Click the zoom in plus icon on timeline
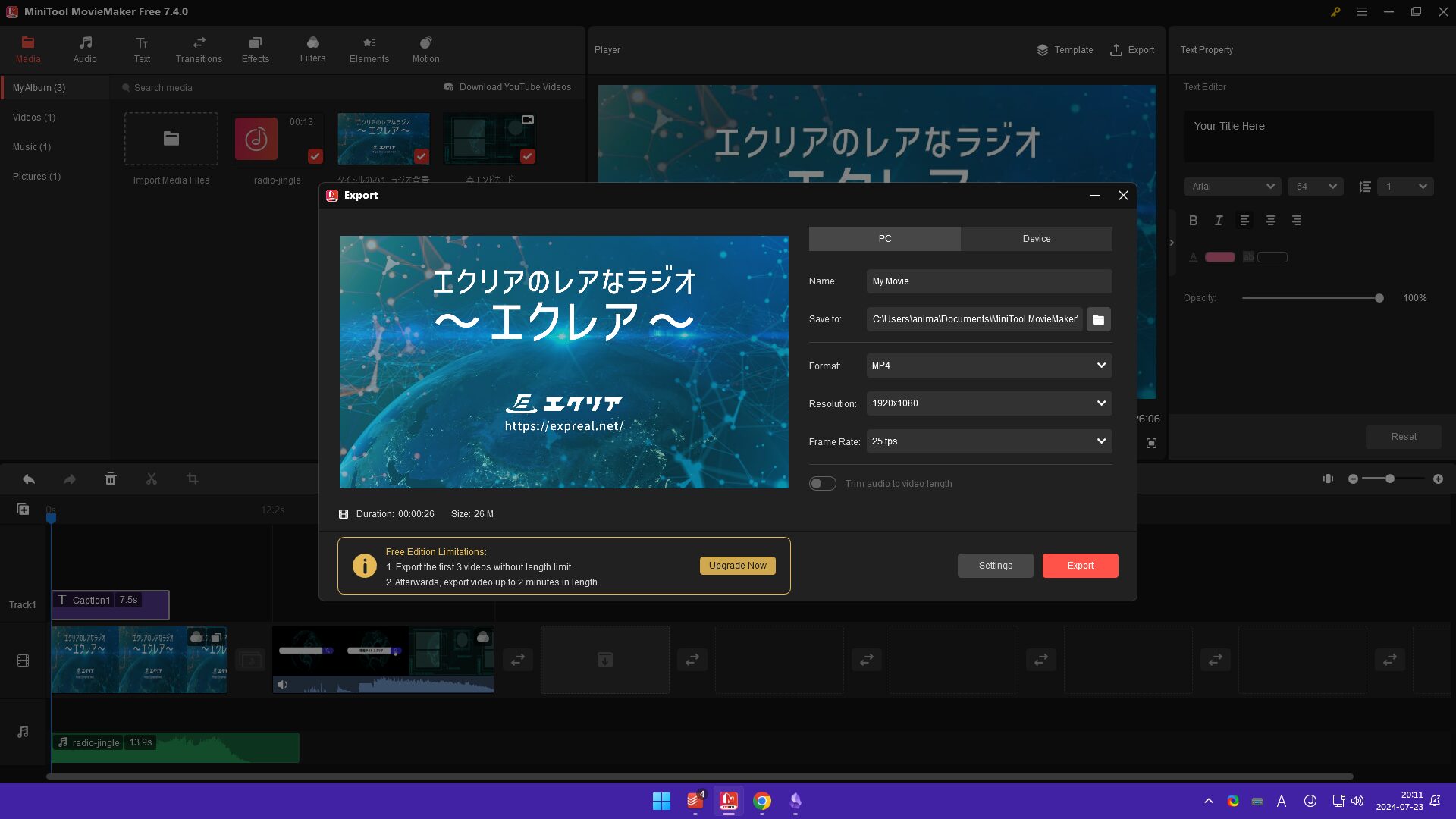 1438,479
